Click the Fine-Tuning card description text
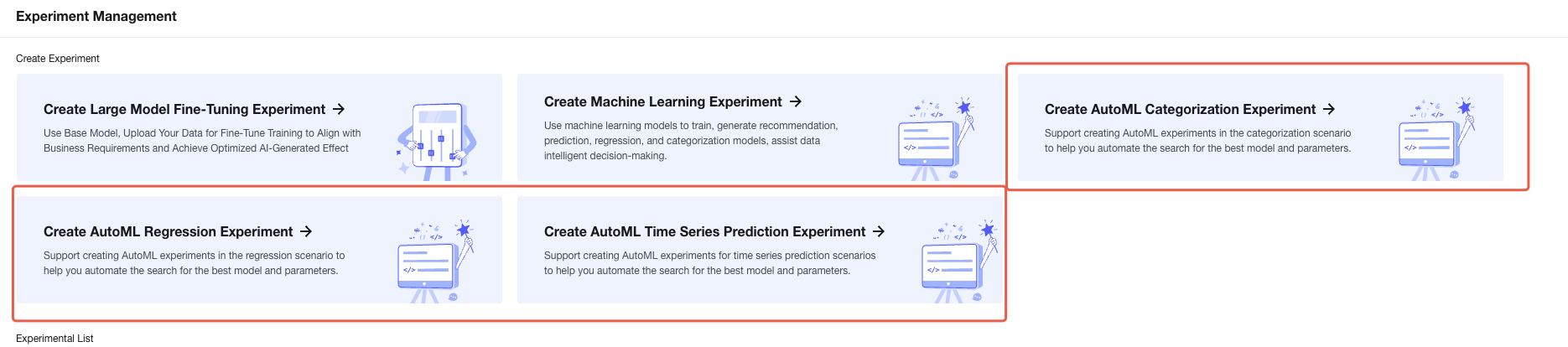 click(202, 141)
